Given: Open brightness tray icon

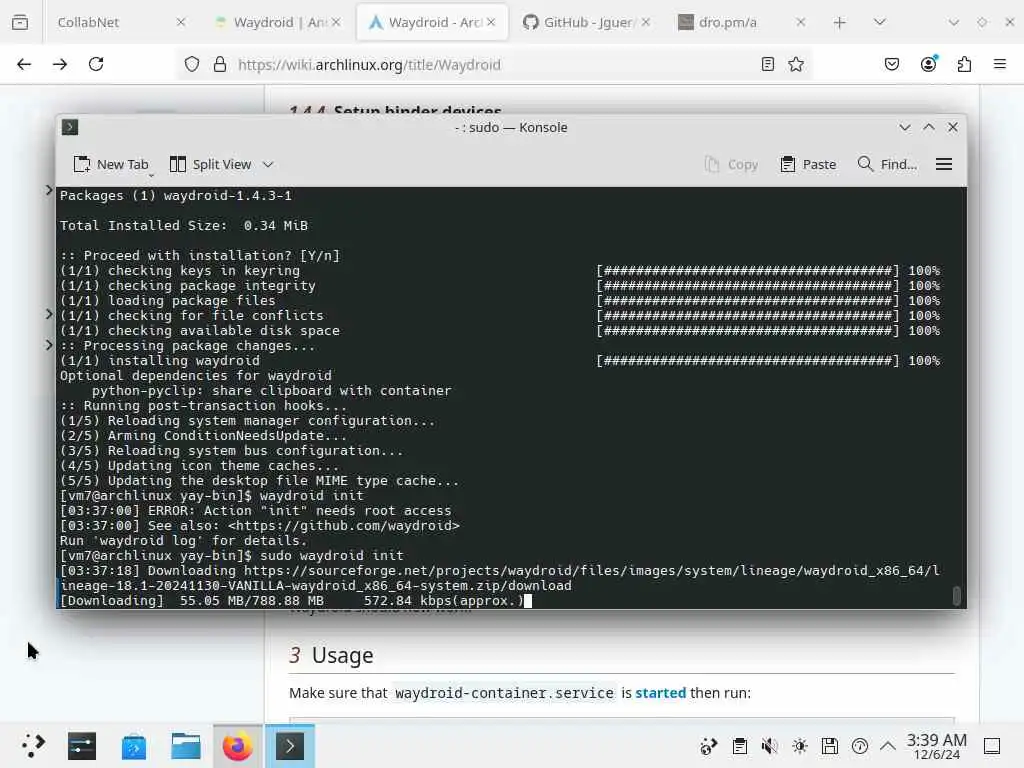Looking at the screenshot, I should pos(799,746).
